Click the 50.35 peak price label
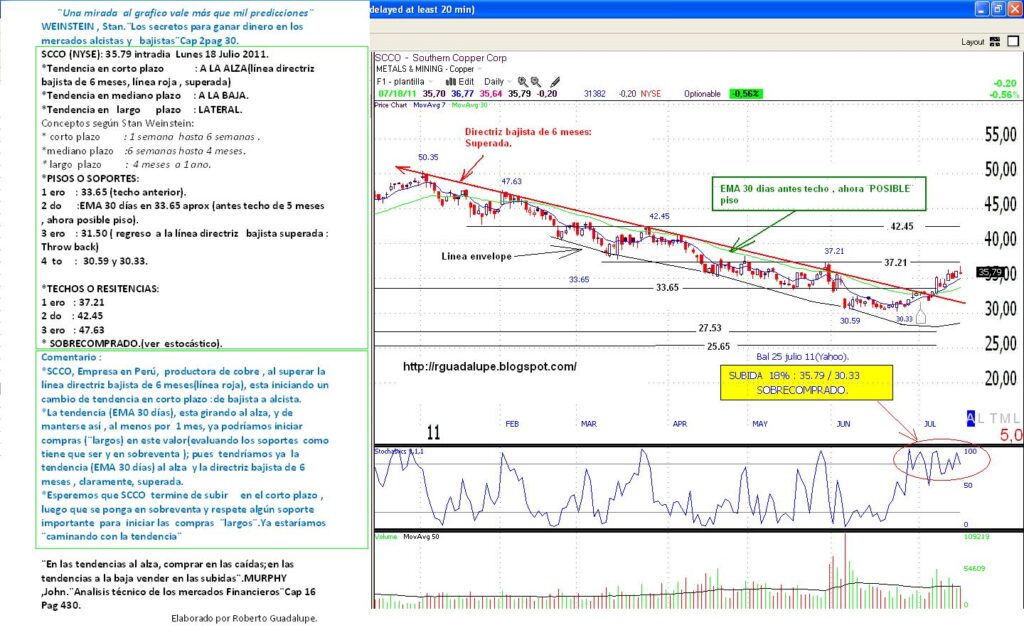 click(428, 157)
